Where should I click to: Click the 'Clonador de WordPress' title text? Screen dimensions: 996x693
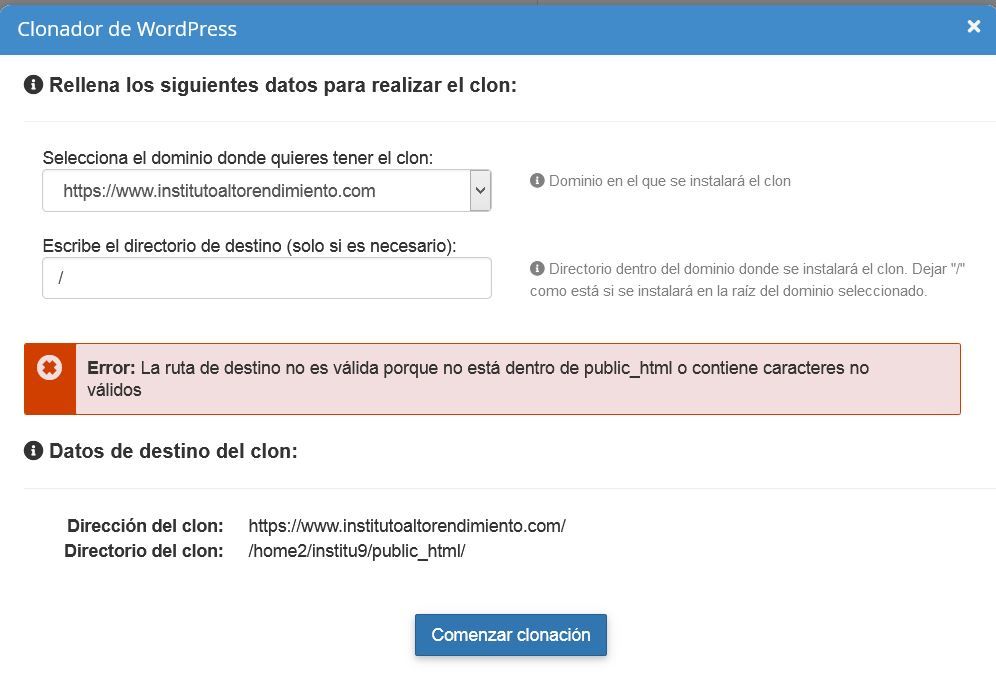click(127, 29)
